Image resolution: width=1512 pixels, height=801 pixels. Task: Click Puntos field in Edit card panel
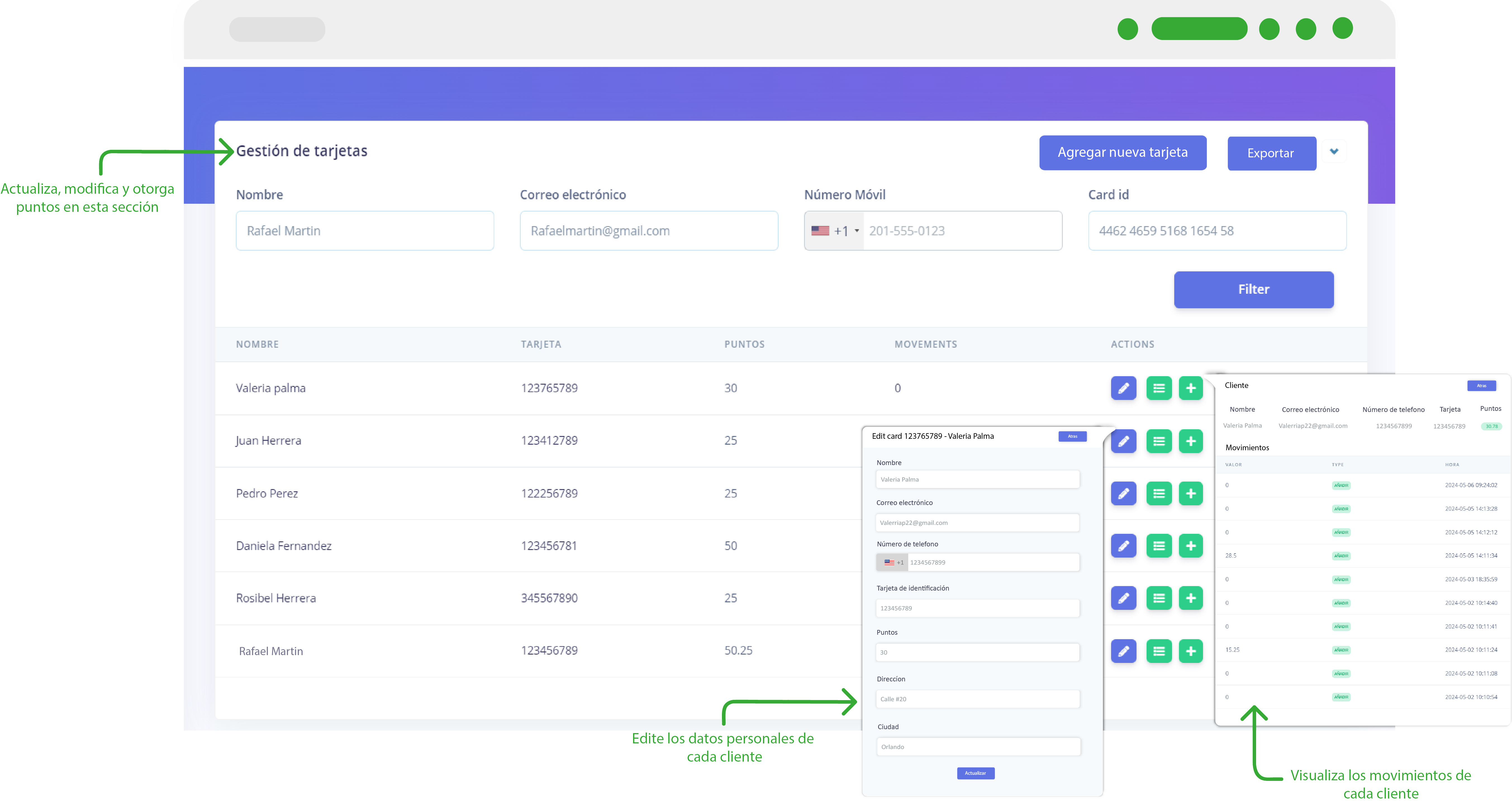click(977, 652)
